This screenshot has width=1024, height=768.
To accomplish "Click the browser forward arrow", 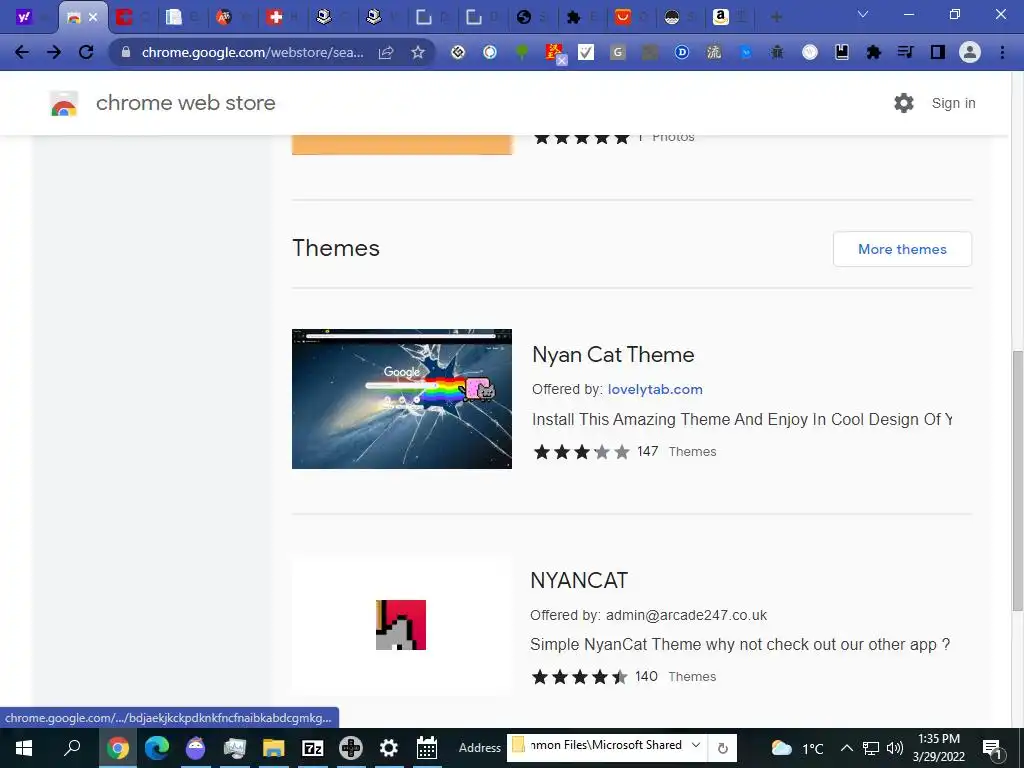I will [x=54, y=52].
